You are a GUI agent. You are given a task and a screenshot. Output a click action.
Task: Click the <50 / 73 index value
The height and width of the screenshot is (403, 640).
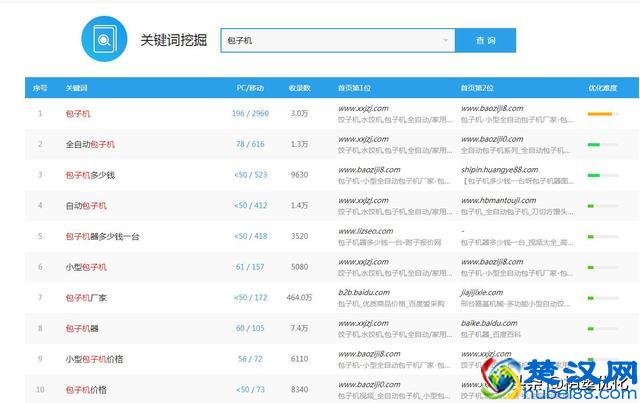pyautogui.click(x=250, y=390)
